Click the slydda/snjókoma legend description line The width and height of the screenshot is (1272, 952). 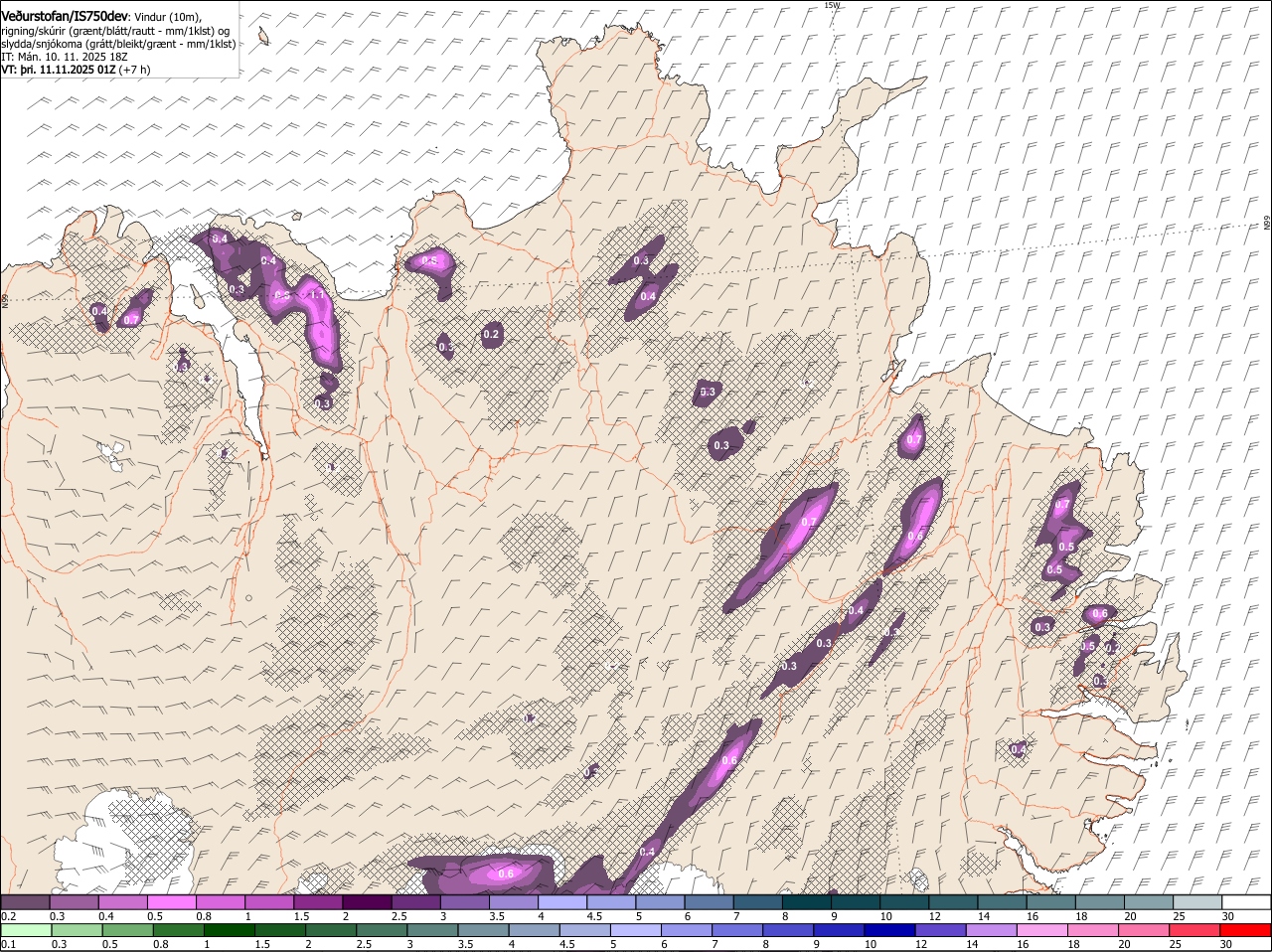[x=118, y=44]
